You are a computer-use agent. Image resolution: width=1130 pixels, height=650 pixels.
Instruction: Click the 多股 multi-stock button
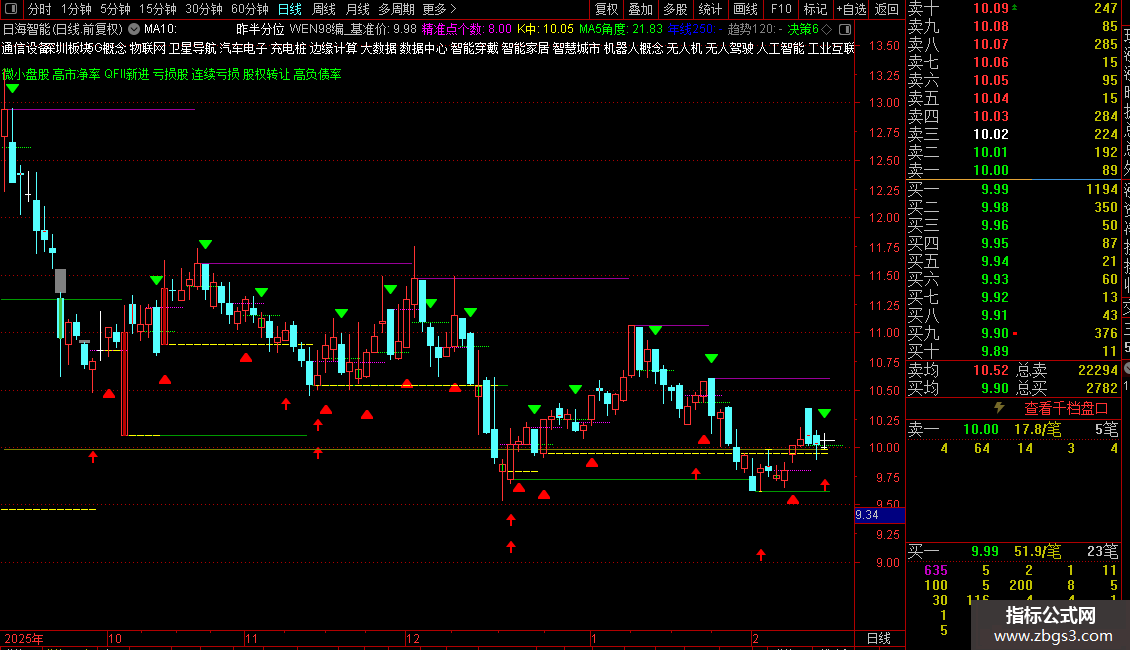[x=675, y=9]
